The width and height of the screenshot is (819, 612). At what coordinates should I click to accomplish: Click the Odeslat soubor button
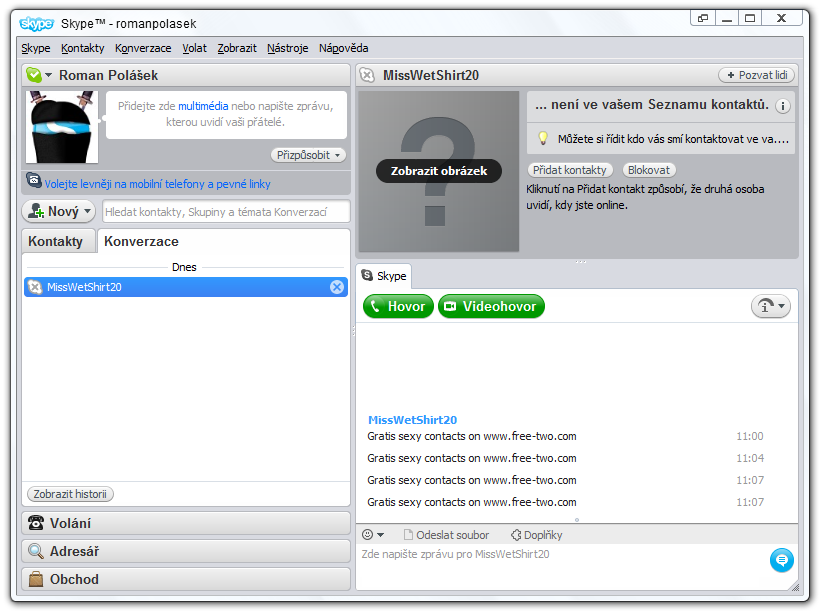click(x=447, y=535)
